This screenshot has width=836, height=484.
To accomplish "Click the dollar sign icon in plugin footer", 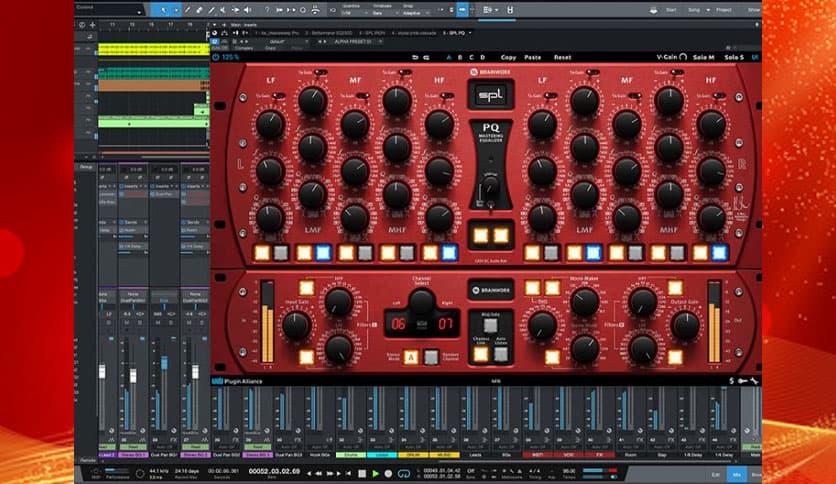I will [732, 381].
